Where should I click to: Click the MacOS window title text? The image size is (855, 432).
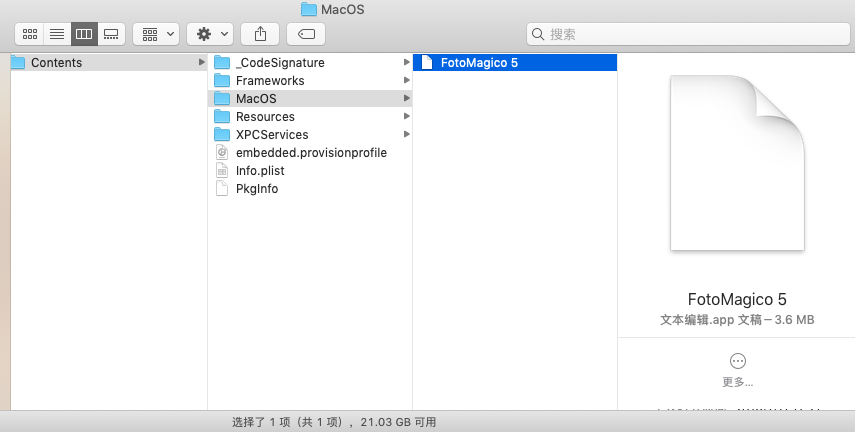click(x=342, y=9)
